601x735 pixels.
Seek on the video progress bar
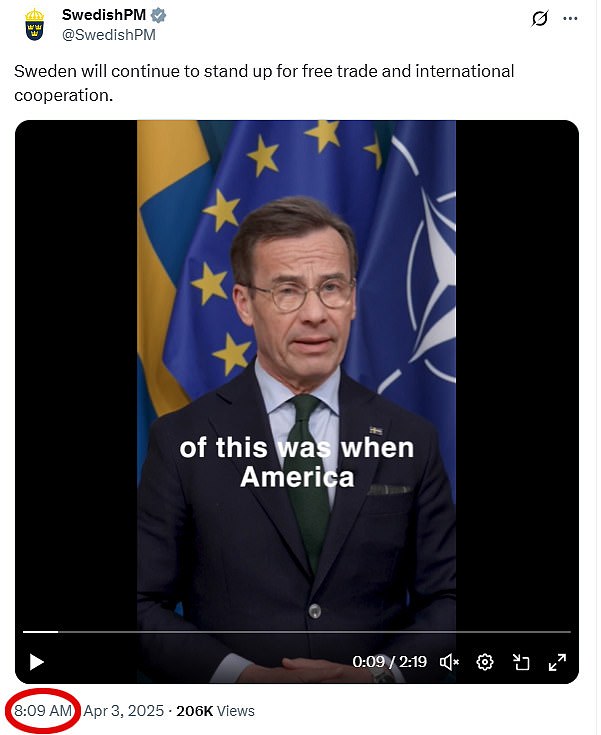coord(297,632)
